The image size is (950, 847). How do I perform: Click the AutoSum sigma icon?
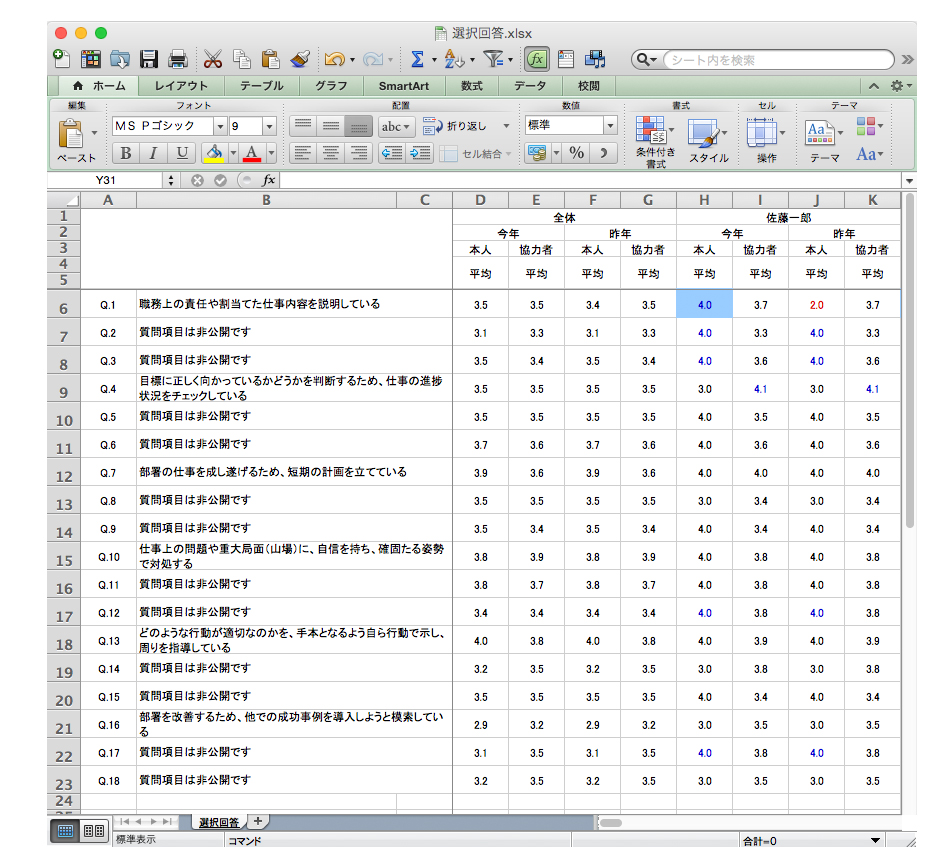tap(417, 59)
